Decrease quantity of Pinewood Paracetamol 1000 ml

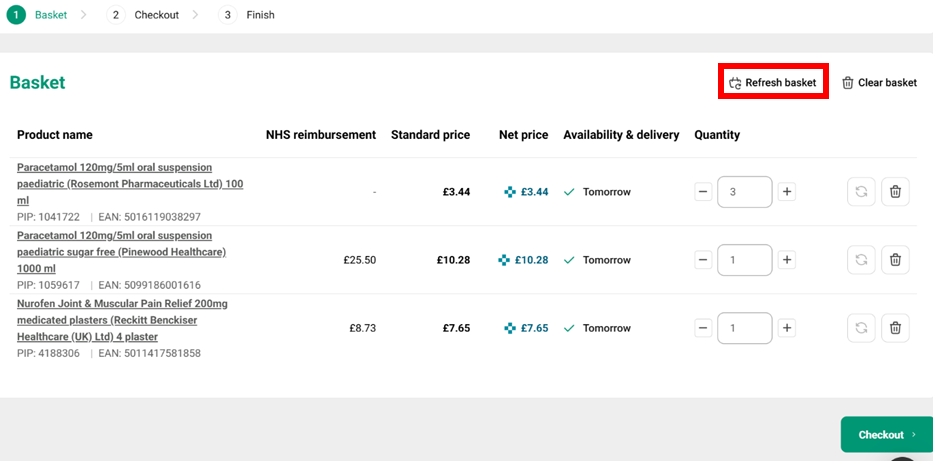coord(703,260)
